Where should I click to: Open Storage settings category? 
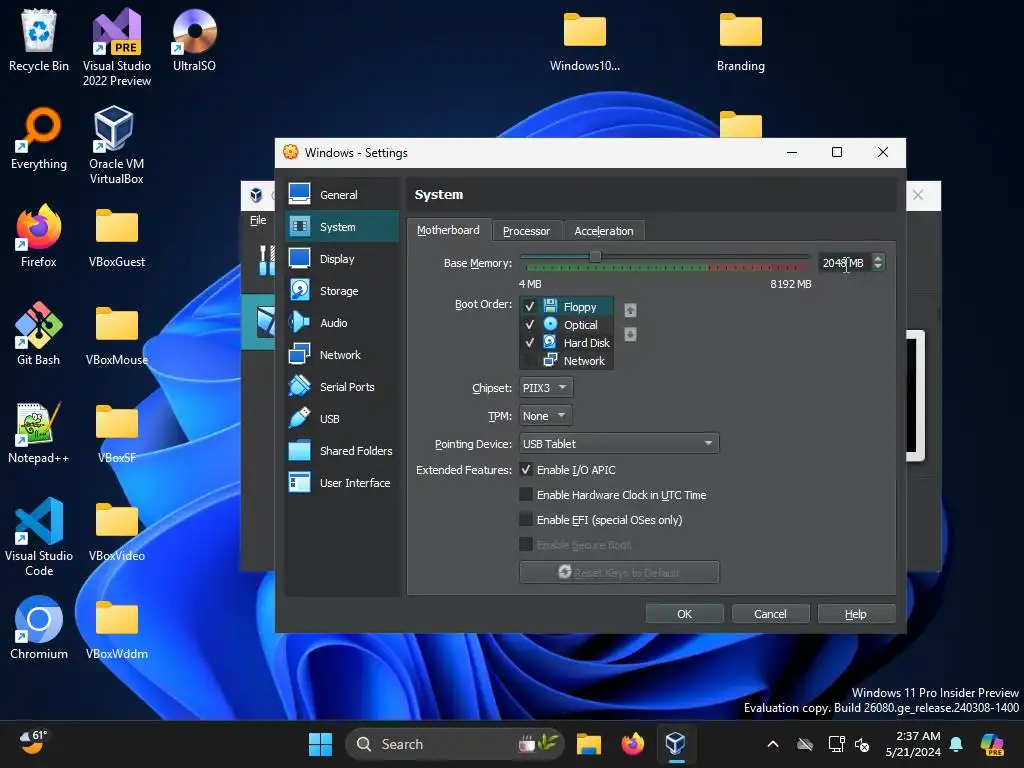pyautogui.click(x=342, y=291)
